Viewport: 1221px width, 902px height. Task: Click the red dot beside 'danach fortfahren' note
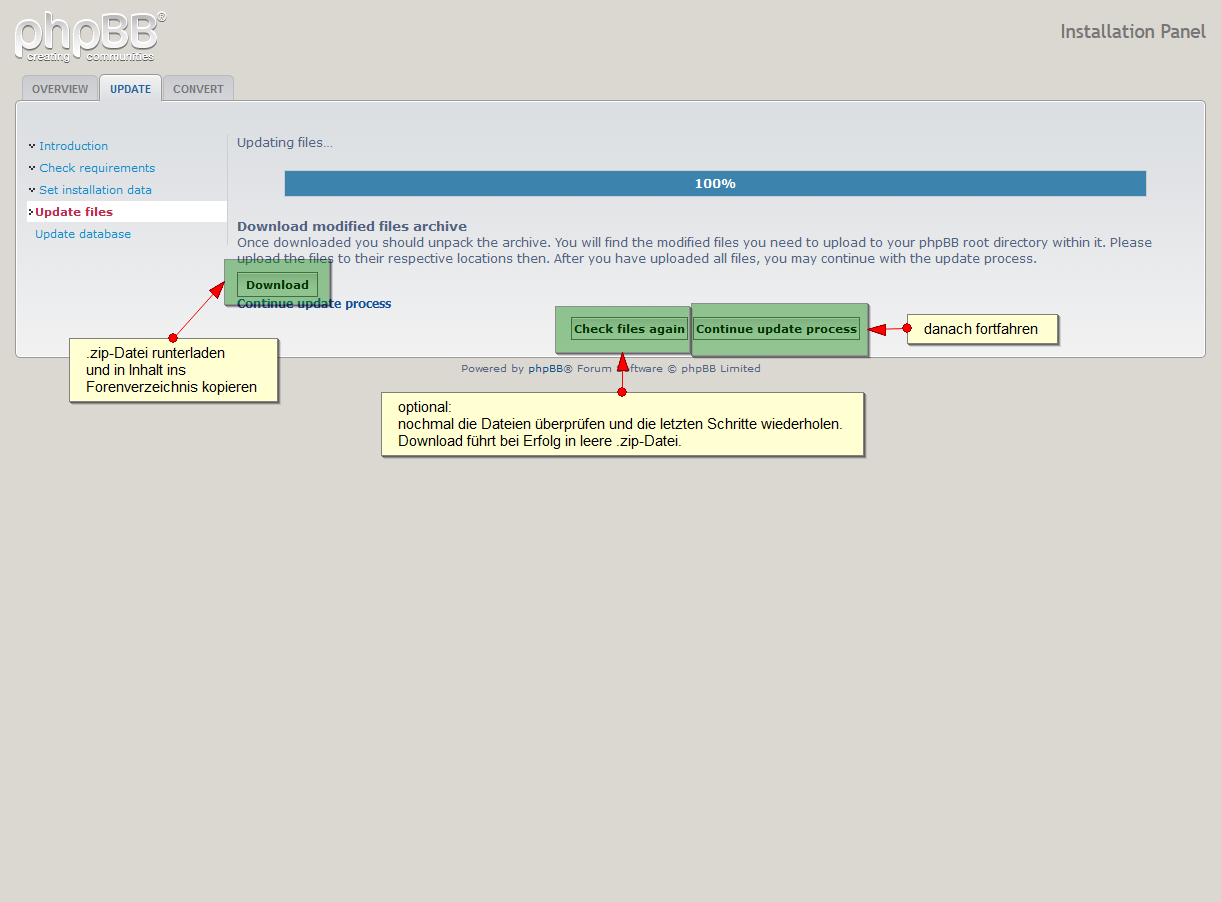907,328
